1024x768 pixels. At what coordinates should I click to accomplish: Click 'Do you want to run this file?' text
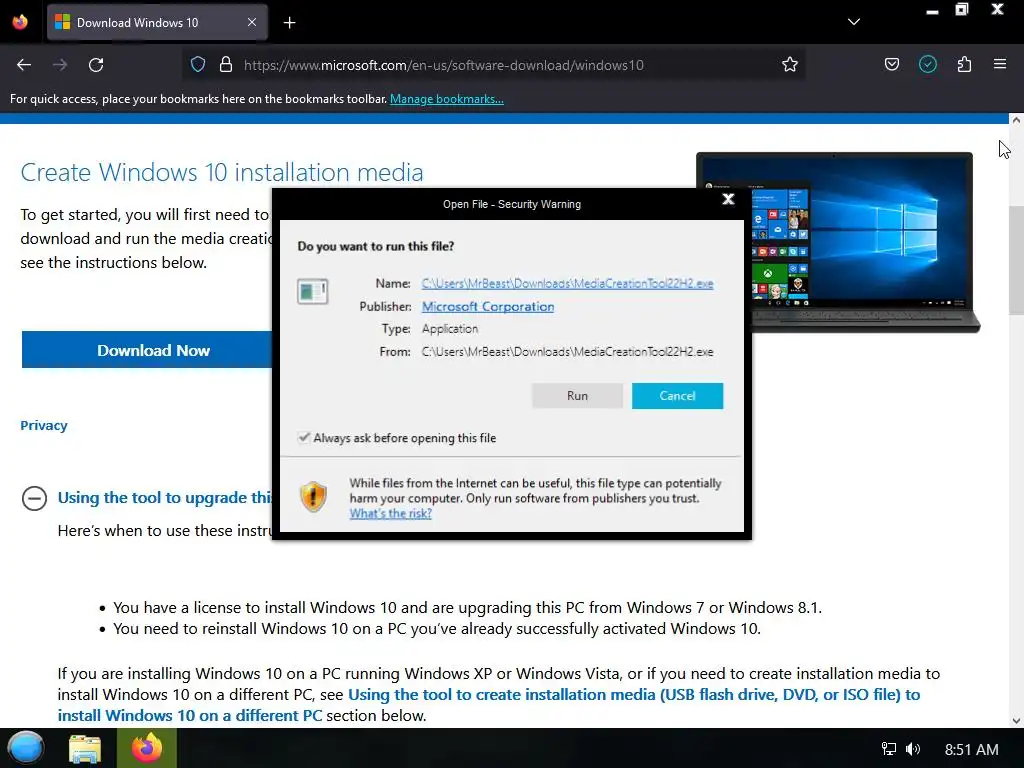click(x=376, y=246)
